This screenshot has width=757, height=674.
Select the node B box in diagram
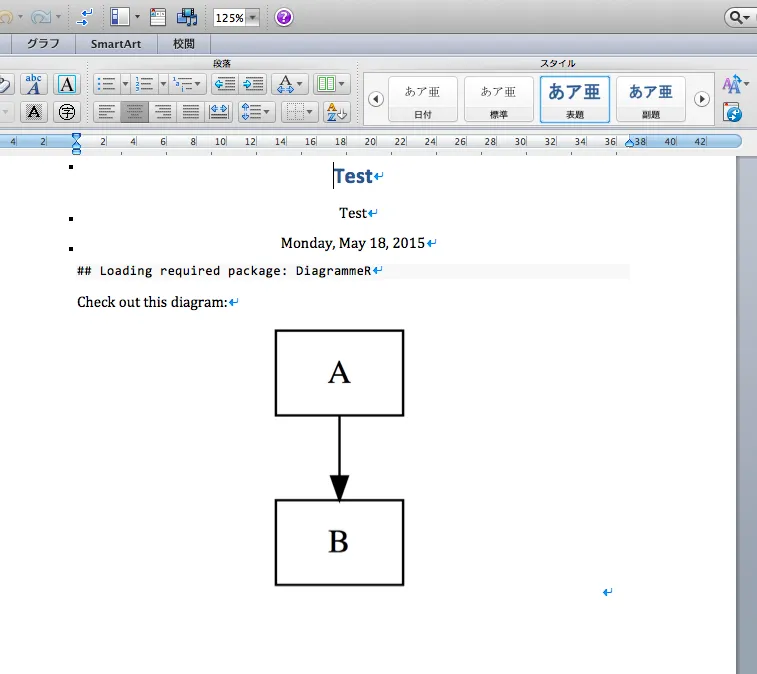coord(339,542)
